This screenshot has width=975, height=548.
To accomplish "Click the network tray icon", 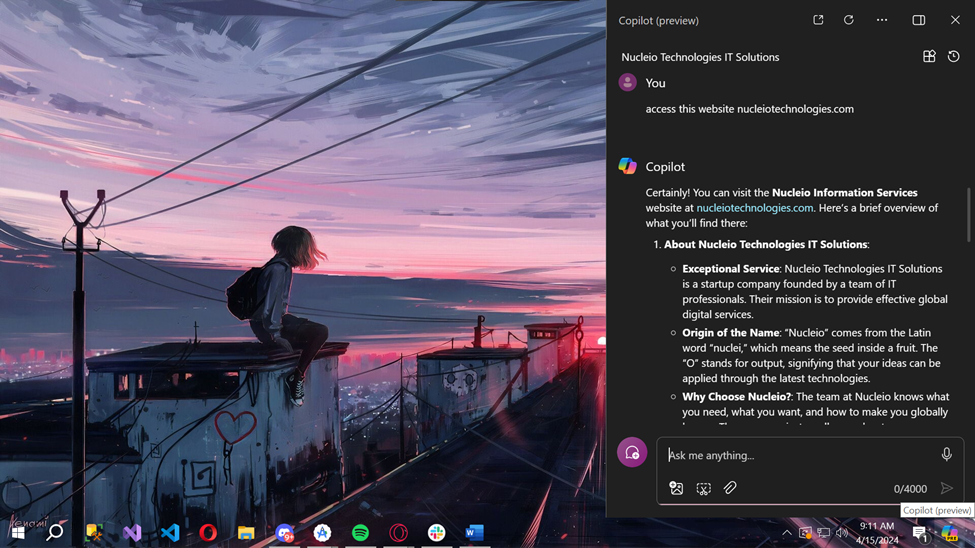I will (824, 533).
